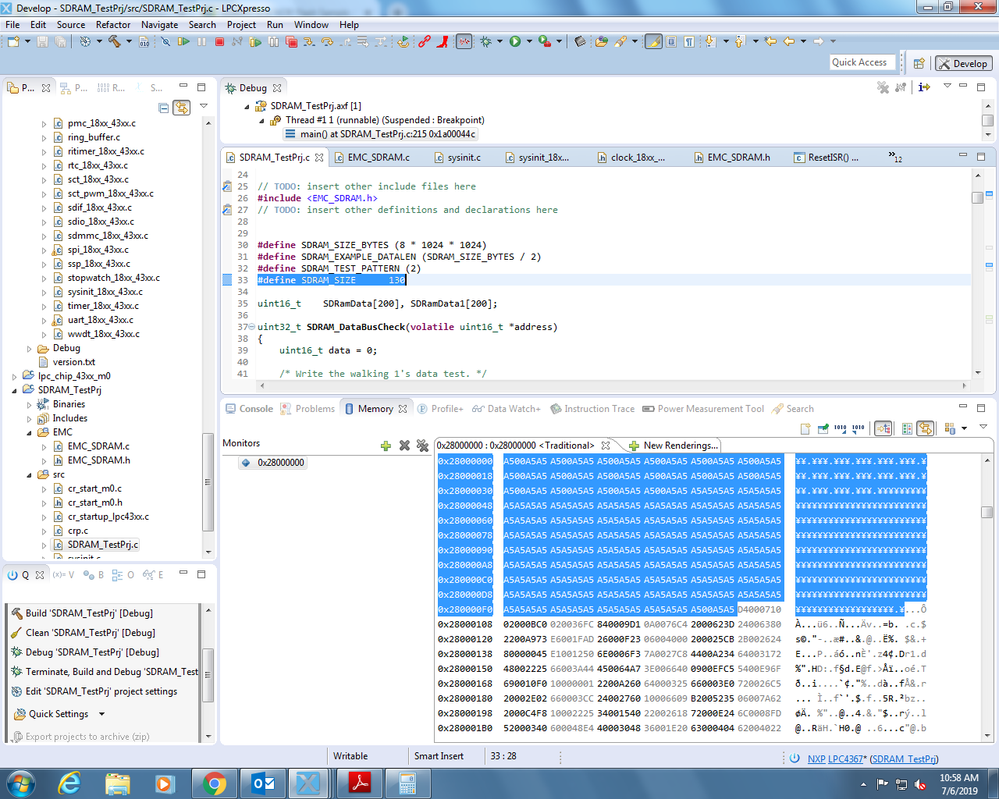
Task: Click the Debug bug icon in the main toolbar
Action: 487,42
